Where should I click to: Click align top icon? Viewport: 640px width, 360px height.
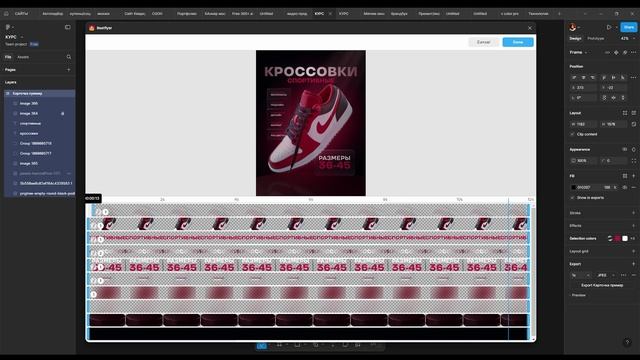(604, 78)
